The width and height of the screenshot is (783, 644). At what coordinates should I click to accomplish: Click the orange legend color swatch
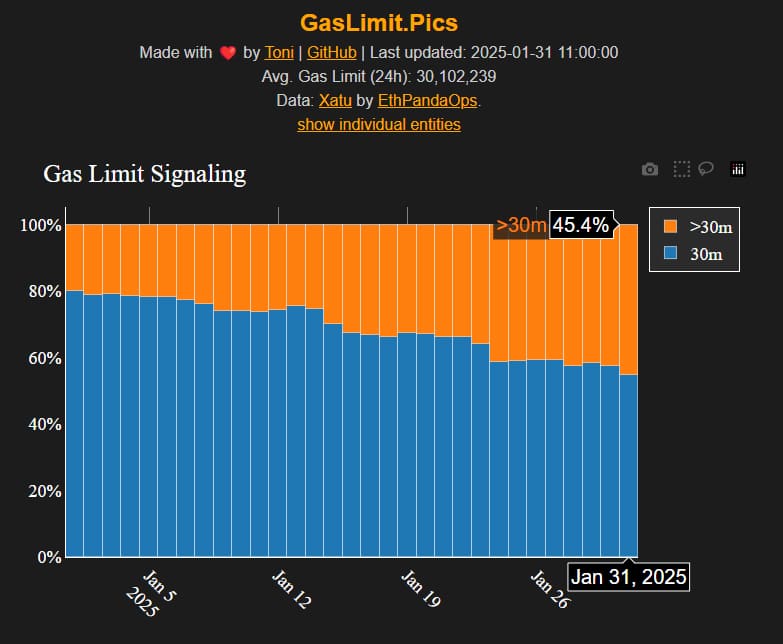671,227
